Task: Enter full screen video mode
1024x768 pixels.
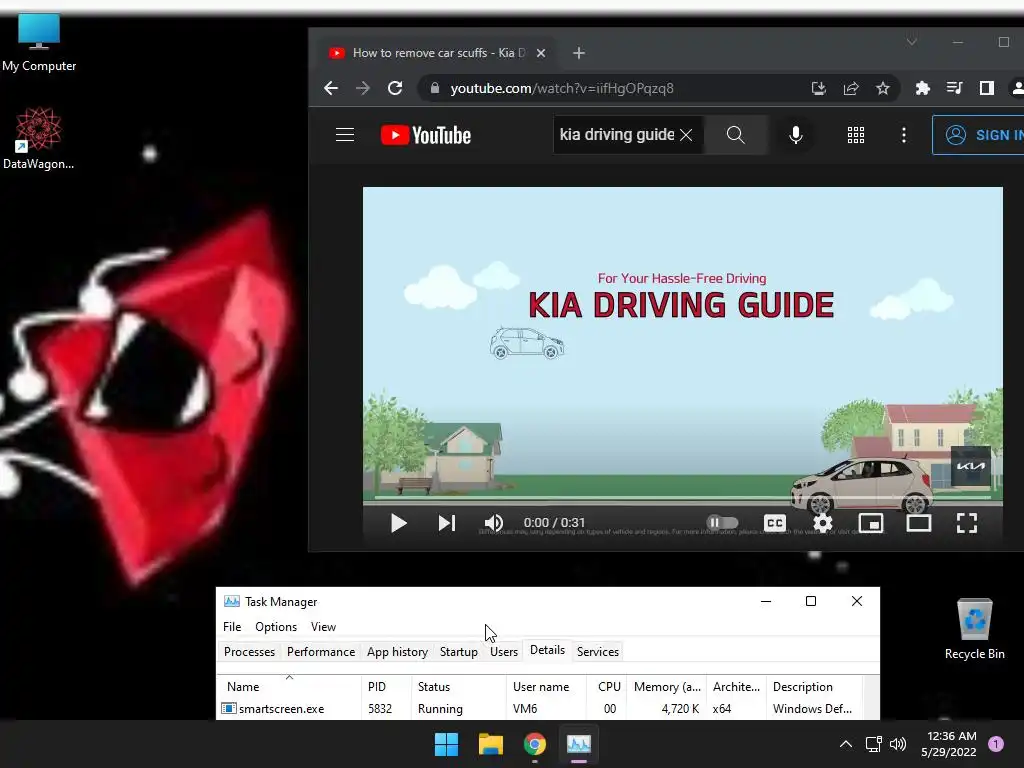Action: (x=967, y=523)
